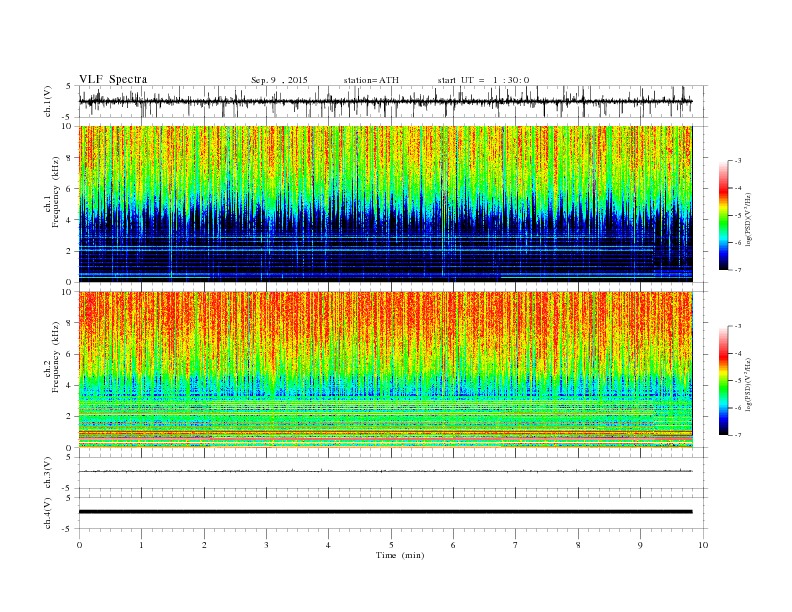Click the "2" kHz tick on ch.2 spectrogram
Image resolution: width=792 pixels, height=612 pixels.
(x=70, y=417)
